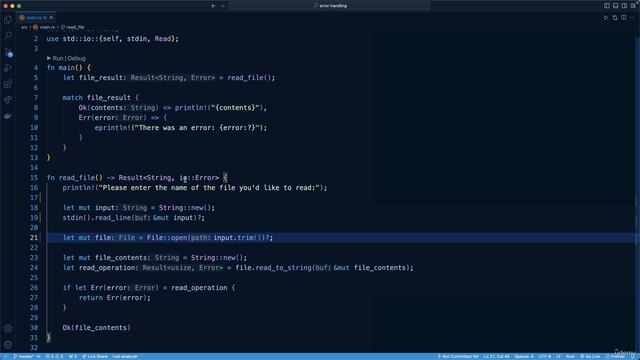Open the Manage gear icon
The image size is (640, 360).
click(x=8, y=344)
